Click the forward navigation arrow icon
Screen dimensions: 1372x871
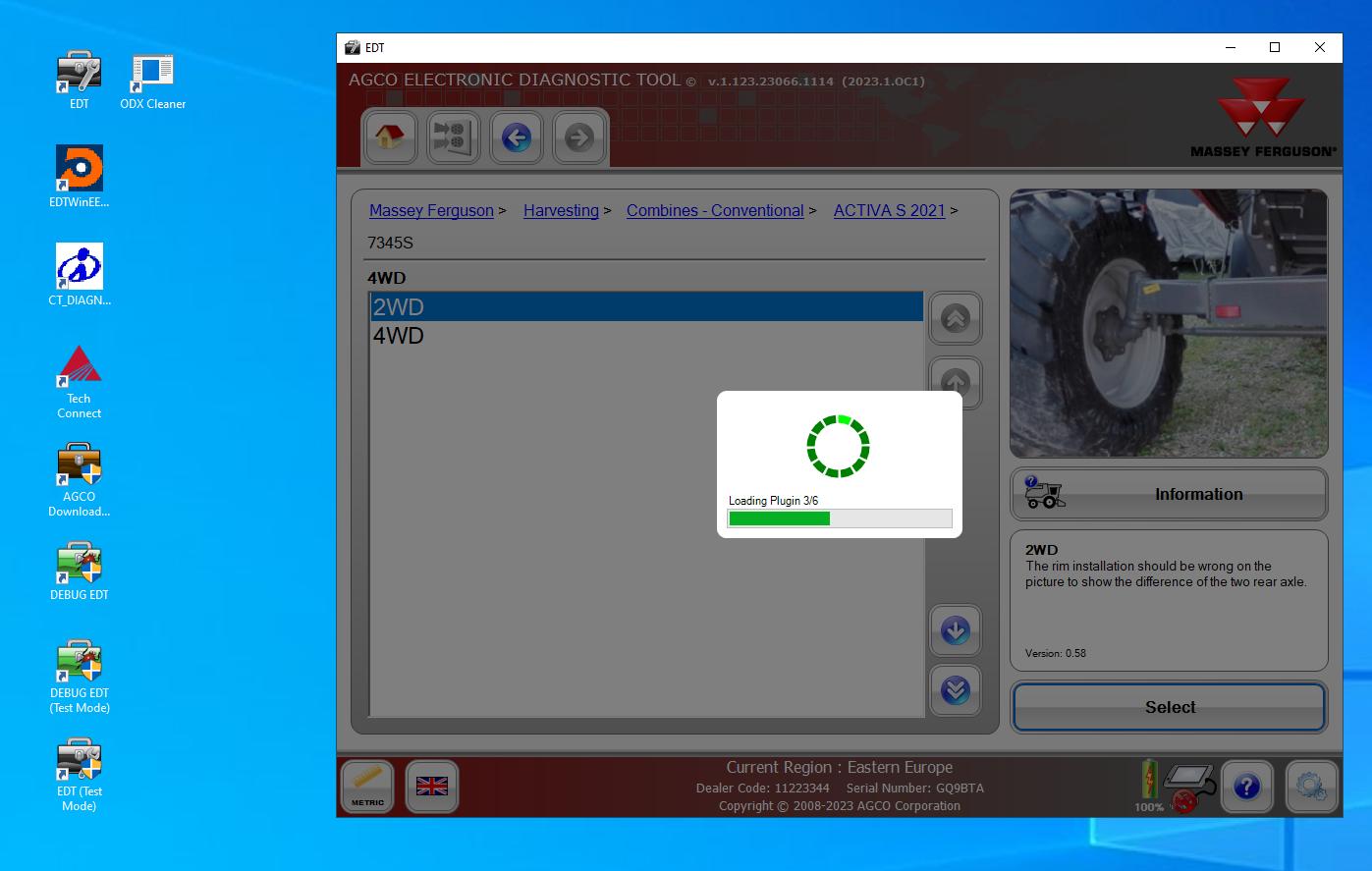578,137
